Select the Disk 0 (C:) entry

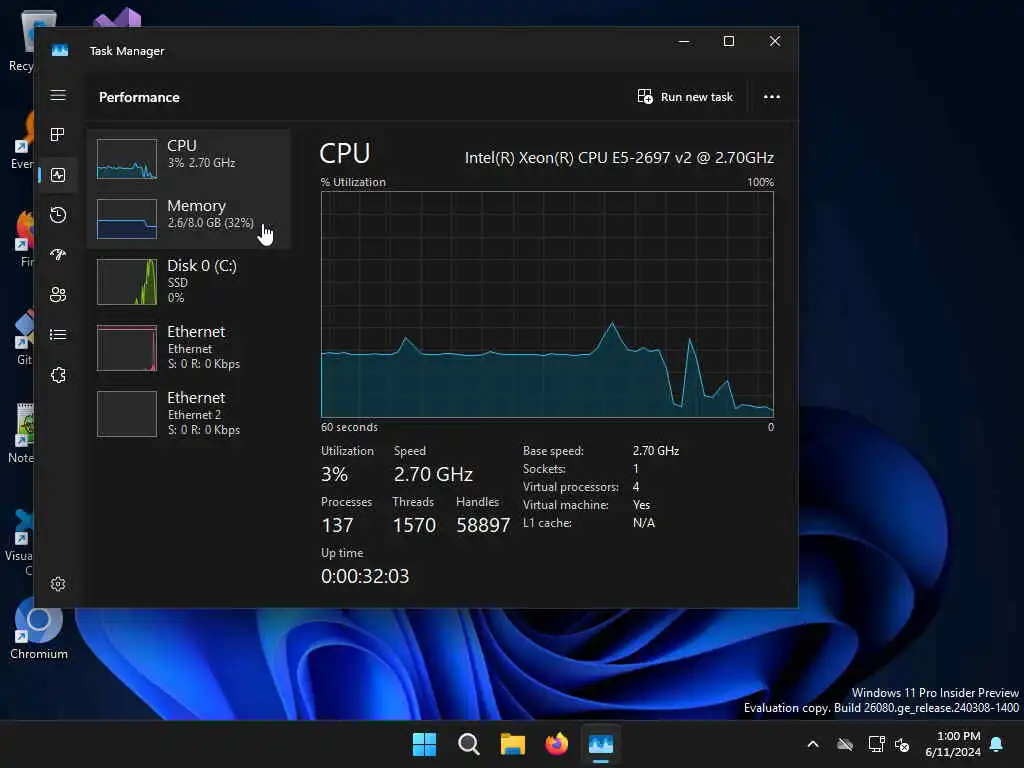point(189,281)
